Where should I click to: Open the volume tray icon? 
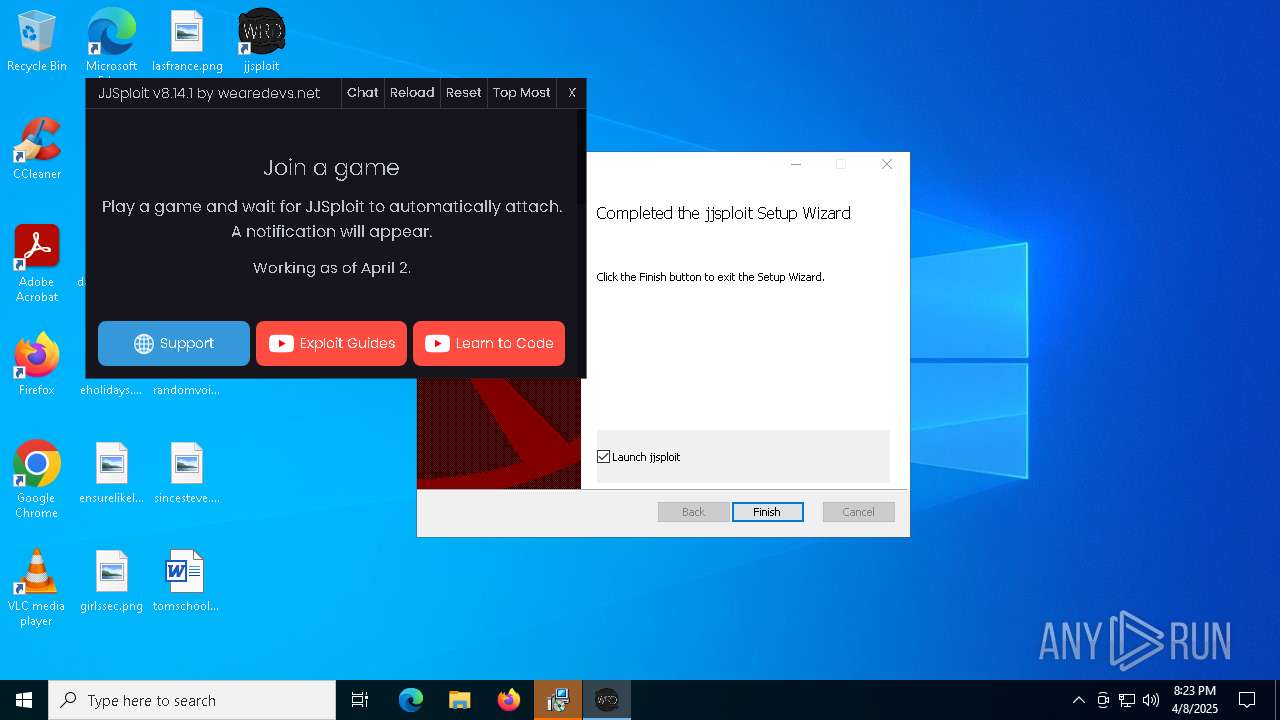point(1151,700)
